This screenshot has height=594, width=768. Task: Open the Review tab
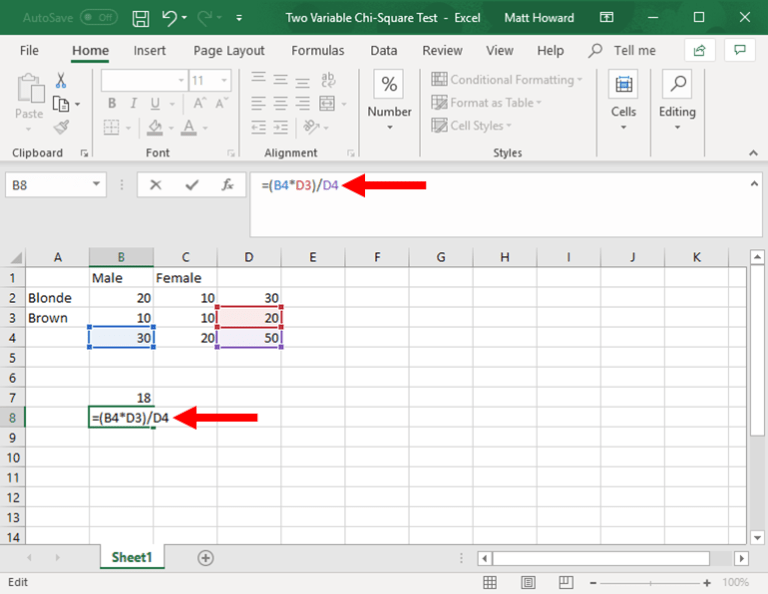click(442, 50)
